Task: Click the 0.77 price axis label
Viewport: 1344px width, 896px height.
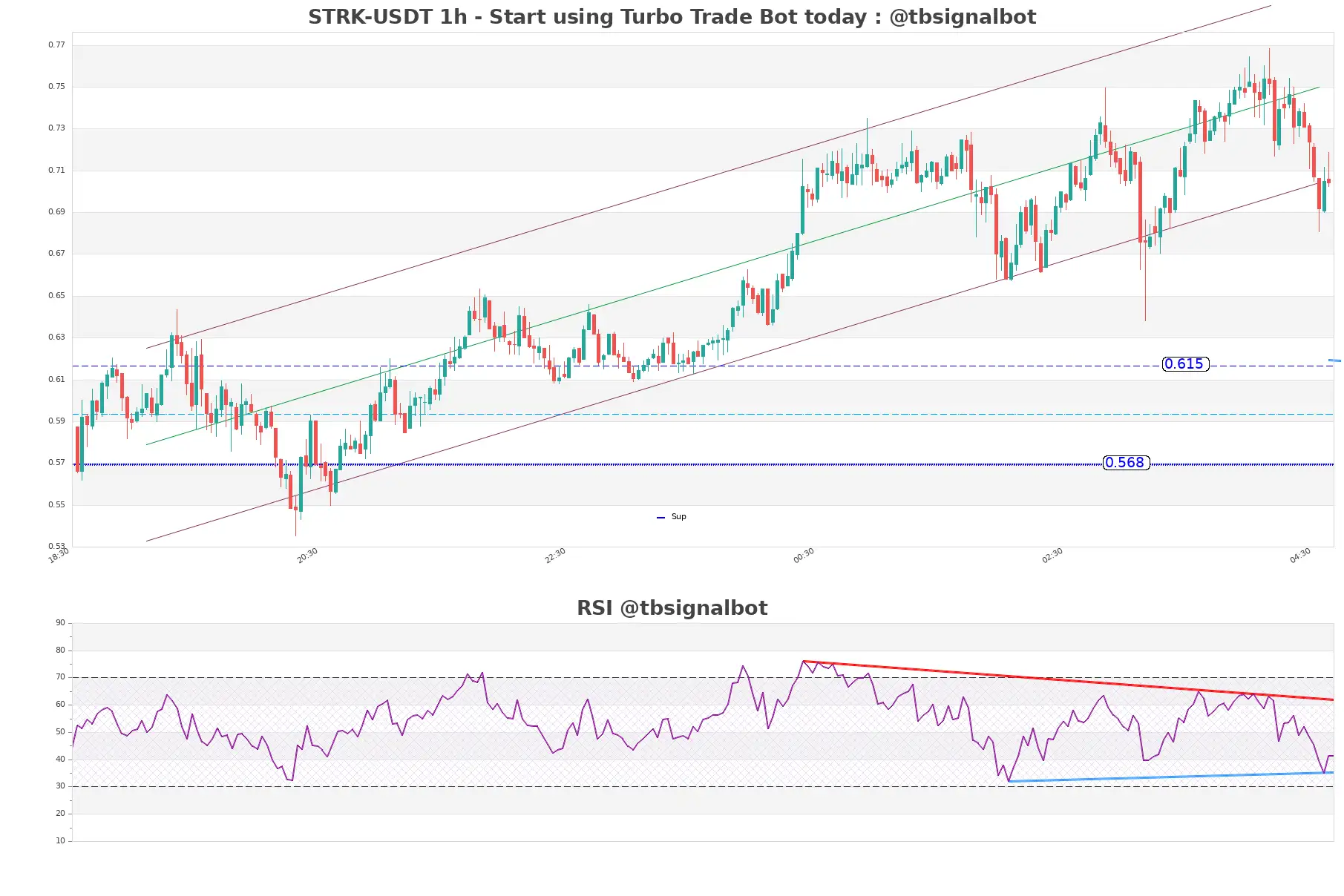Action: (x=56, y=45)
